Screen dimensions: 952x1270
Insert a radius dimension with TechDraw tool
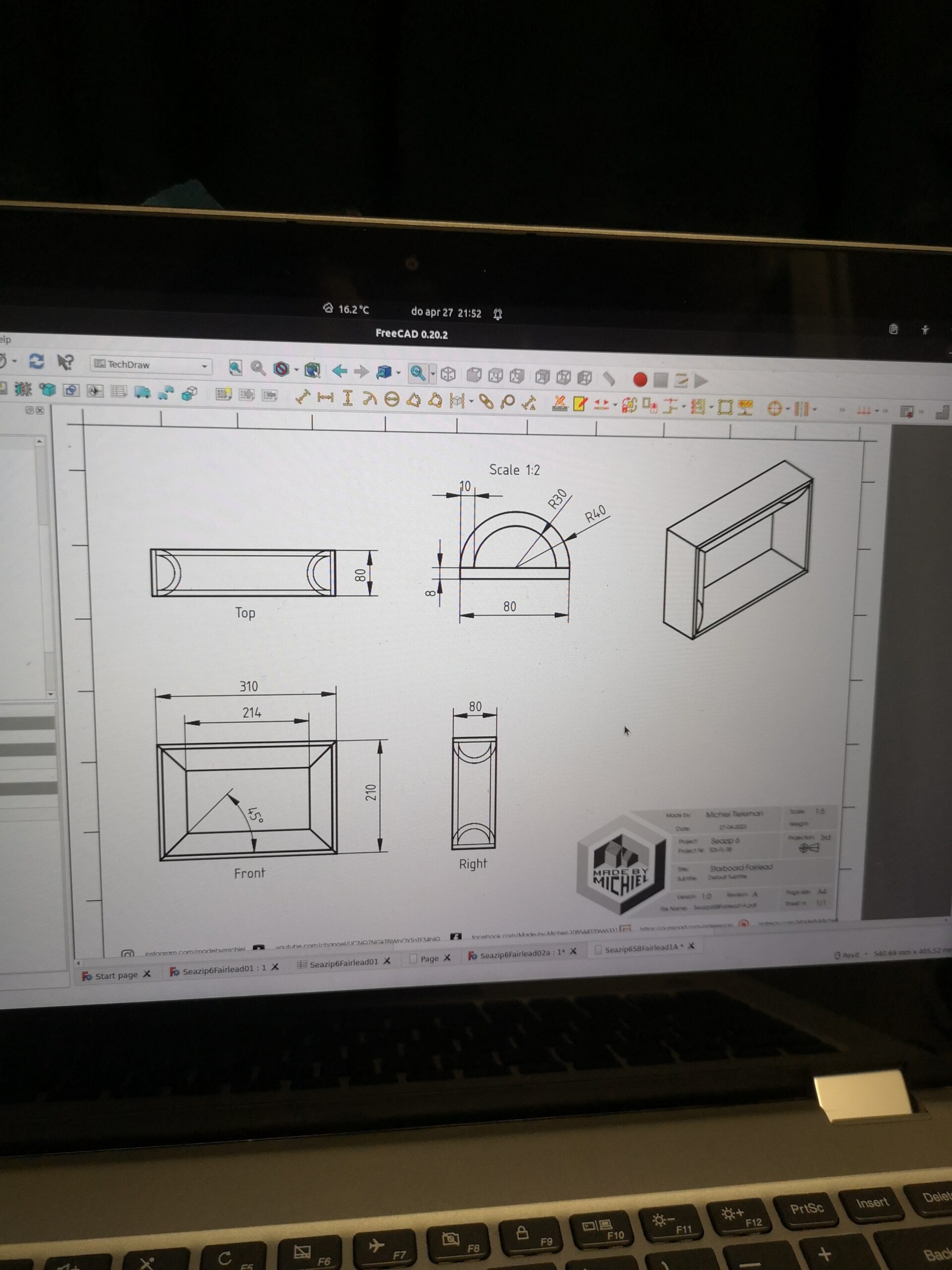pyautogui.click(x=369, y=398)
